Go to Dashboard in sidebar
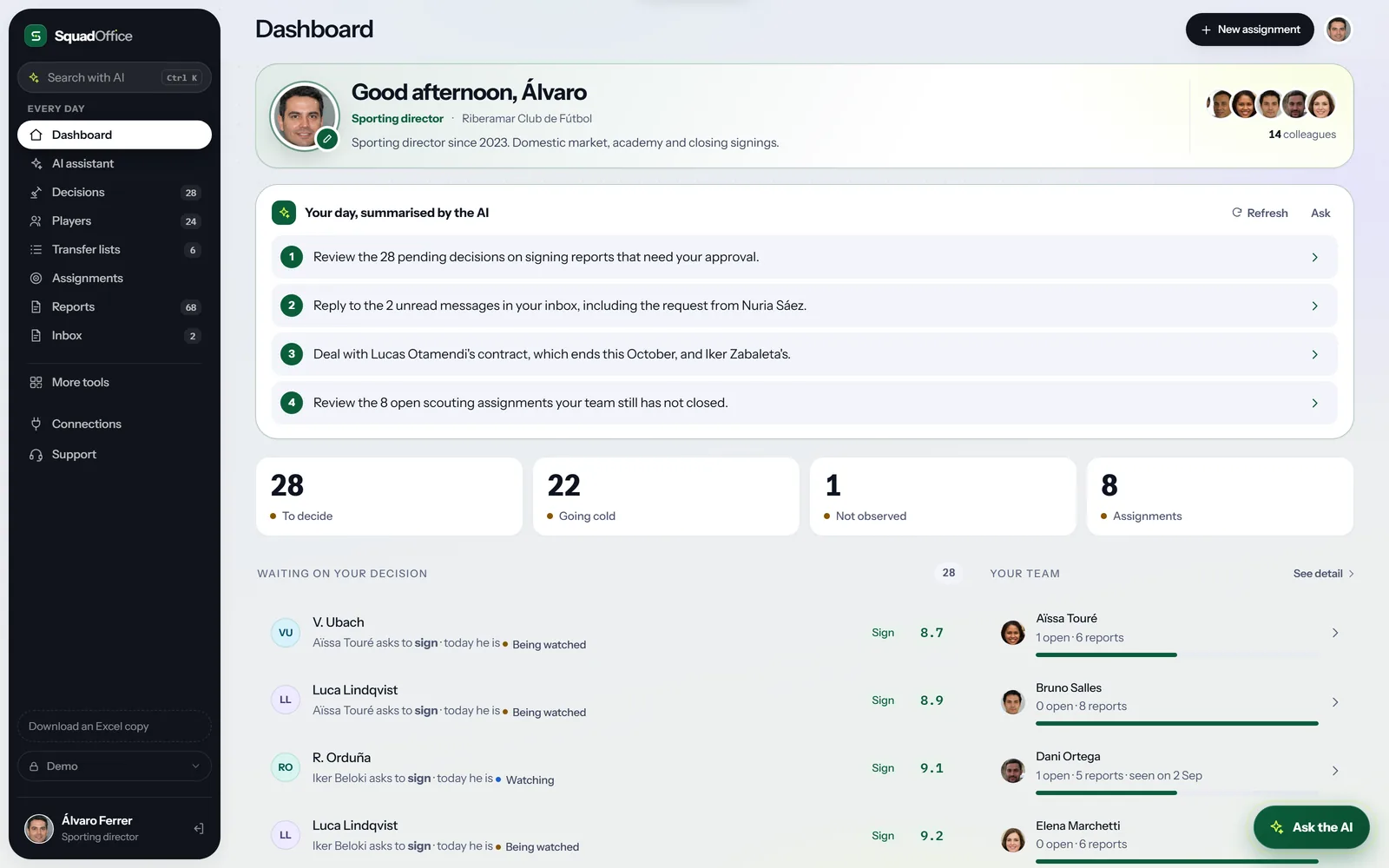Viewport: 1389px width, 868px height. click(115, 135)
